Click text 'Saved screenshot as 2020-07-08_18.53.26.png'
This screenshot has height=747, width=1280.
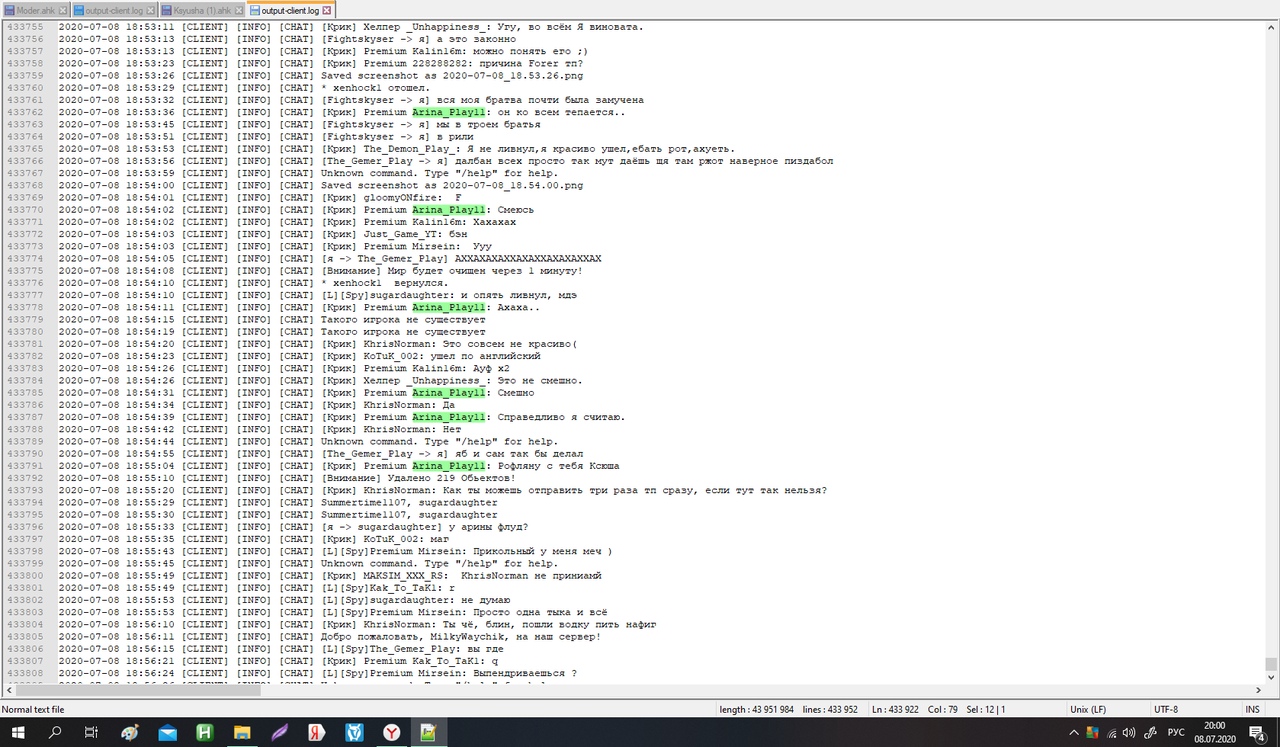452,75
